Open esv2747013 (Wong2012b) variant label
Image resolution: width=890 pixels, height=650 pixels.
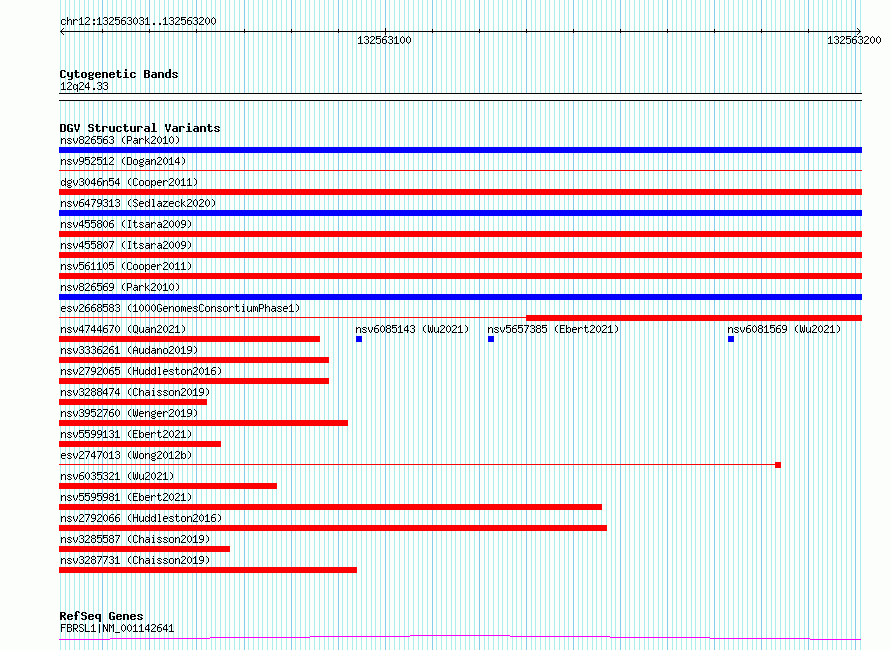pyautogui.click(x=126, y=455)
